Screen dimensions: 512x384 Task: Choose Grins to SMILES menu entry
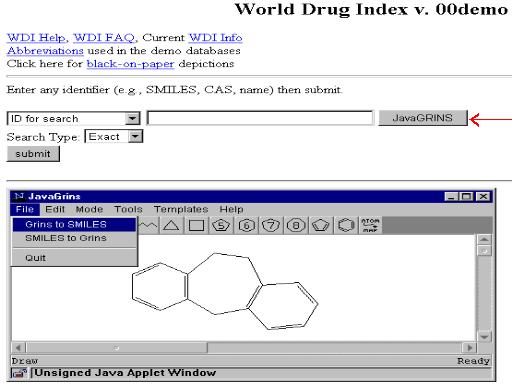point(74,224)
